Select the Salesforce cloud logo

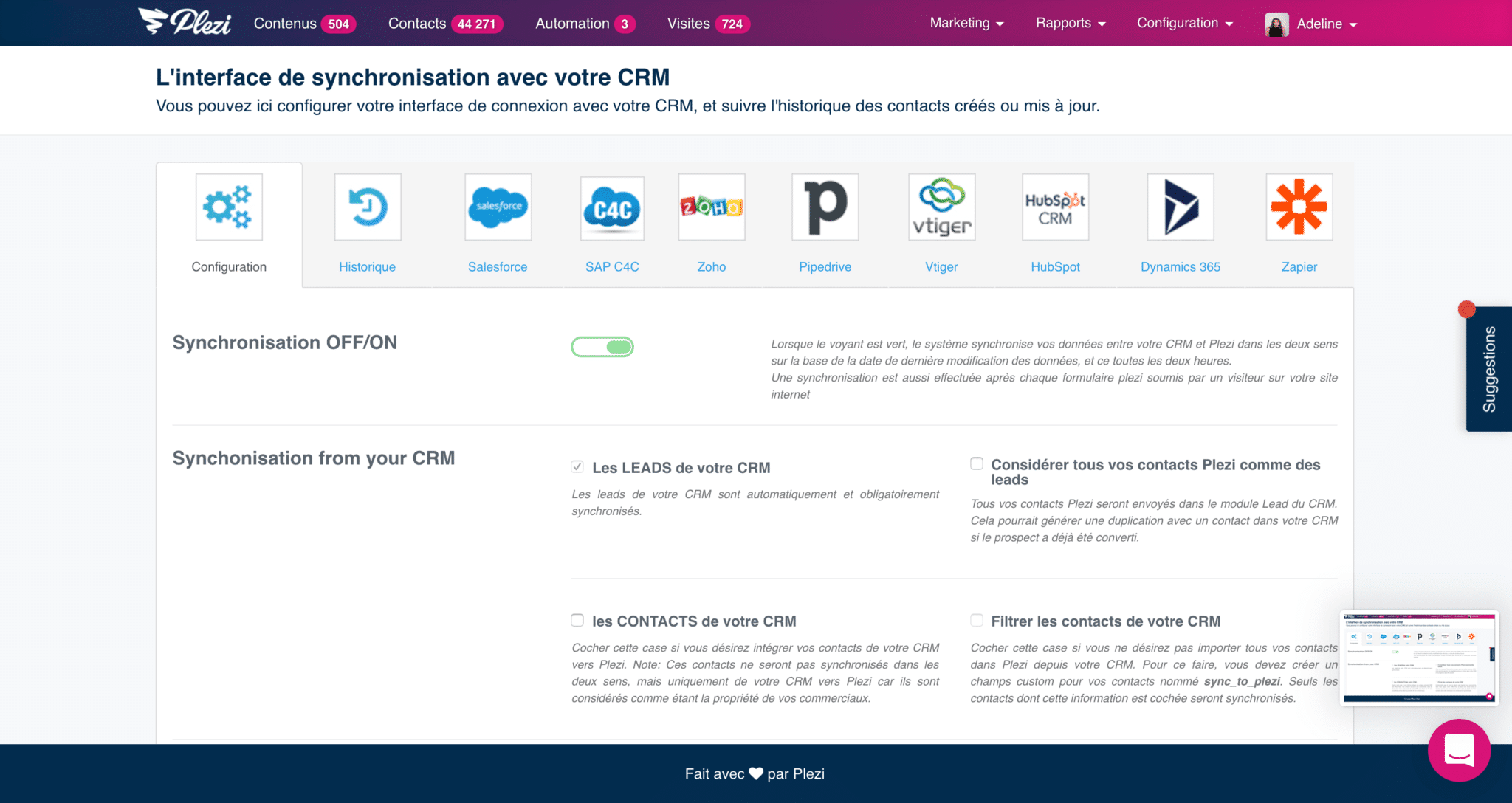(x=498, y=207)
